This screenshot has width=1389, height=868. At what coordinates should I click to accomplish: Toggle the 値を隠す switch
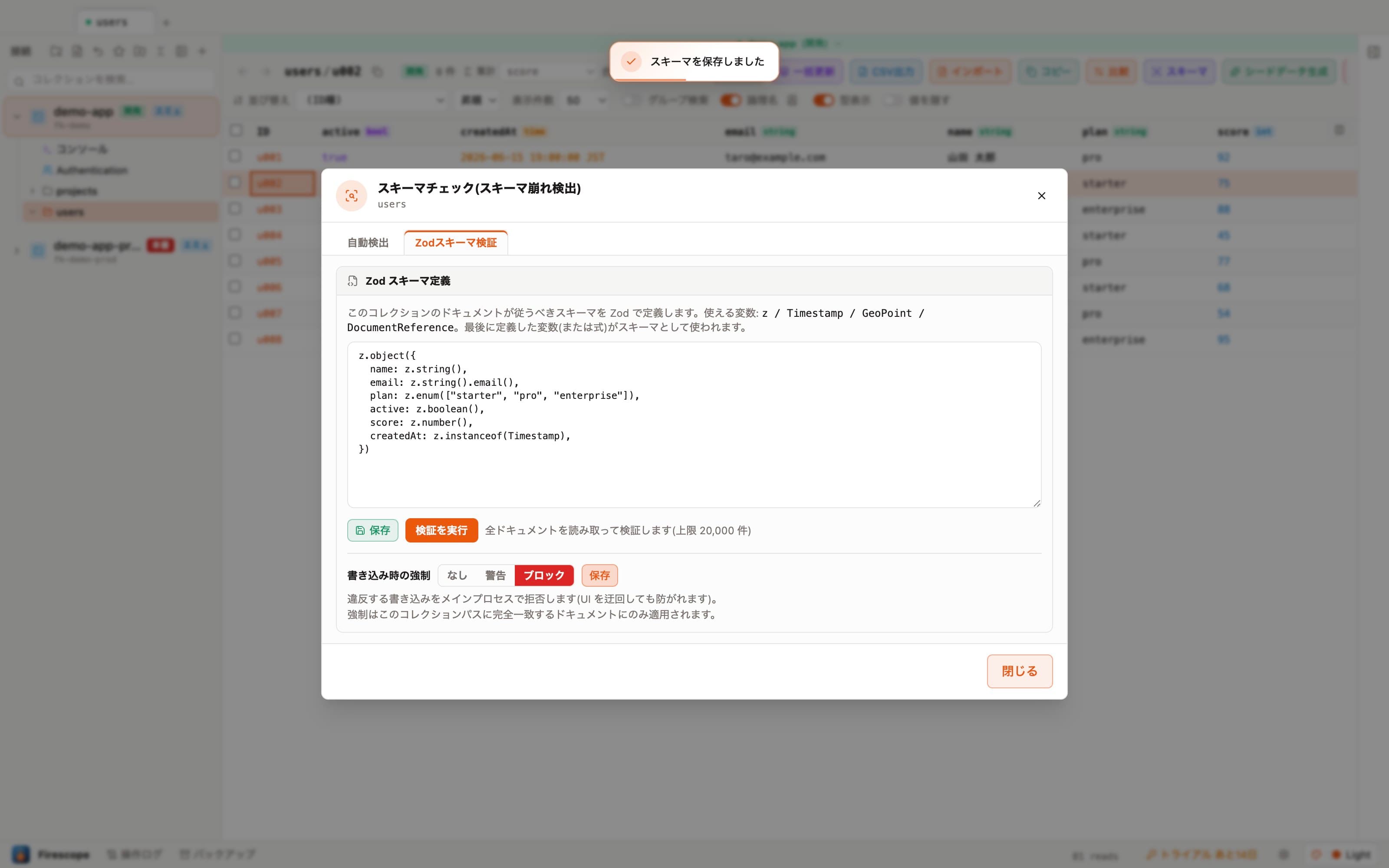(892, 100)
